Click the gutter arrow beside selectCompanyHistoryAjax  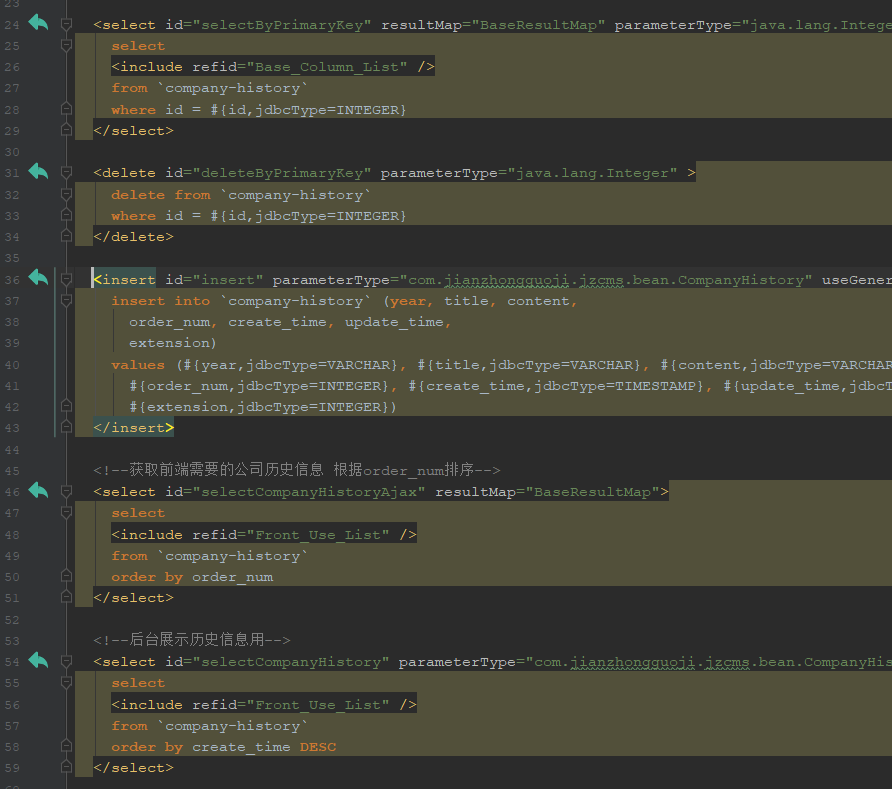pos(38,490)
